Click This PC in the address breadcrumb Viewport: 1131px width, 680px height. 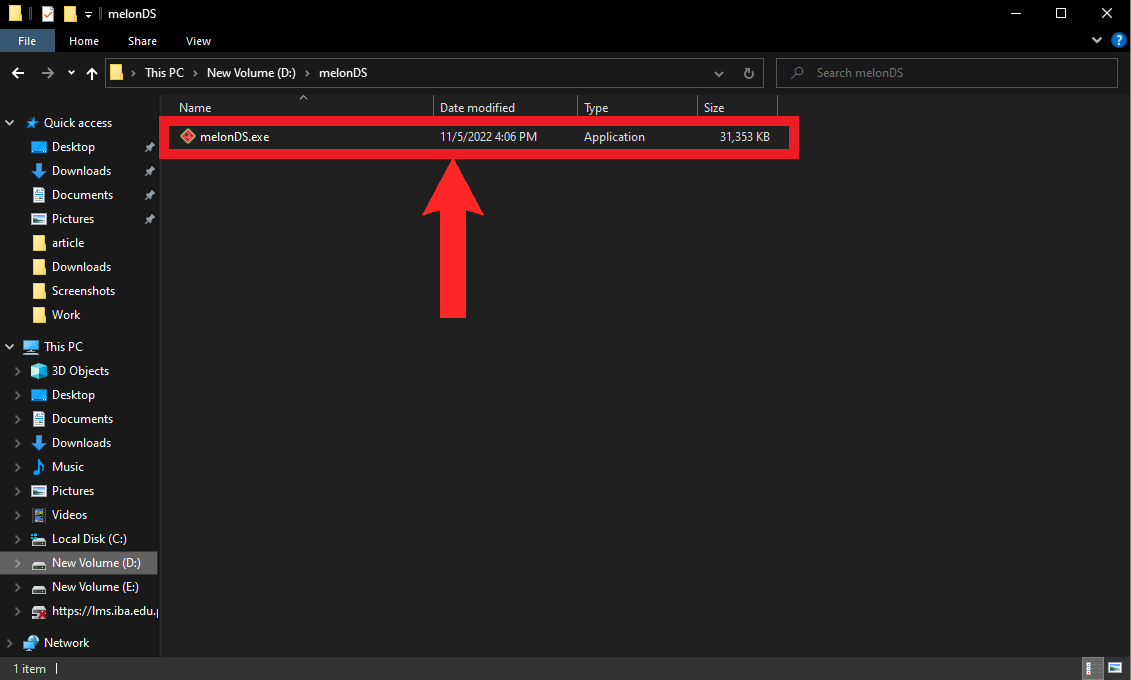pyautogui.click(x=164, y=73)
